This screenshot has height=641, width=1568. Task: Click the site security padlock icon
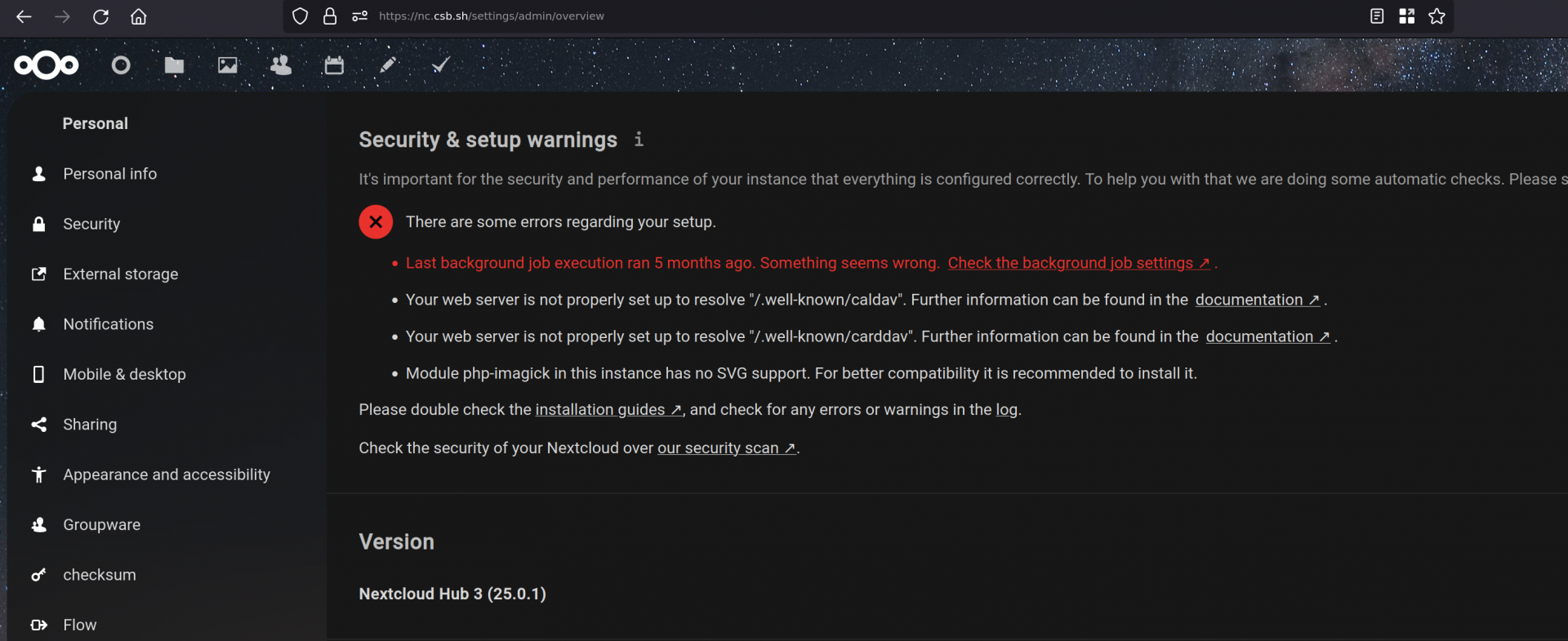click(330, 16)
